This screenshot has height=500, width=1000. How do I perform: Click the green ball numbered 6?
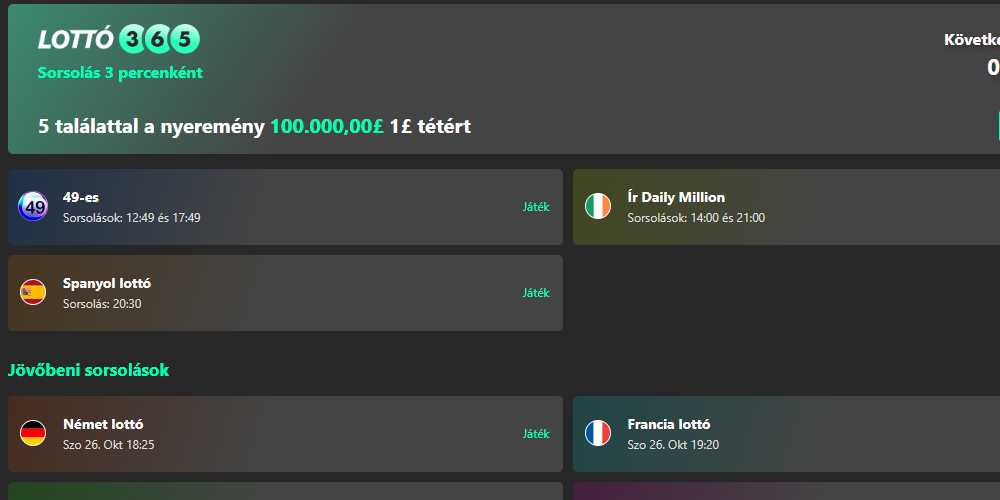(x=159, y=40)
